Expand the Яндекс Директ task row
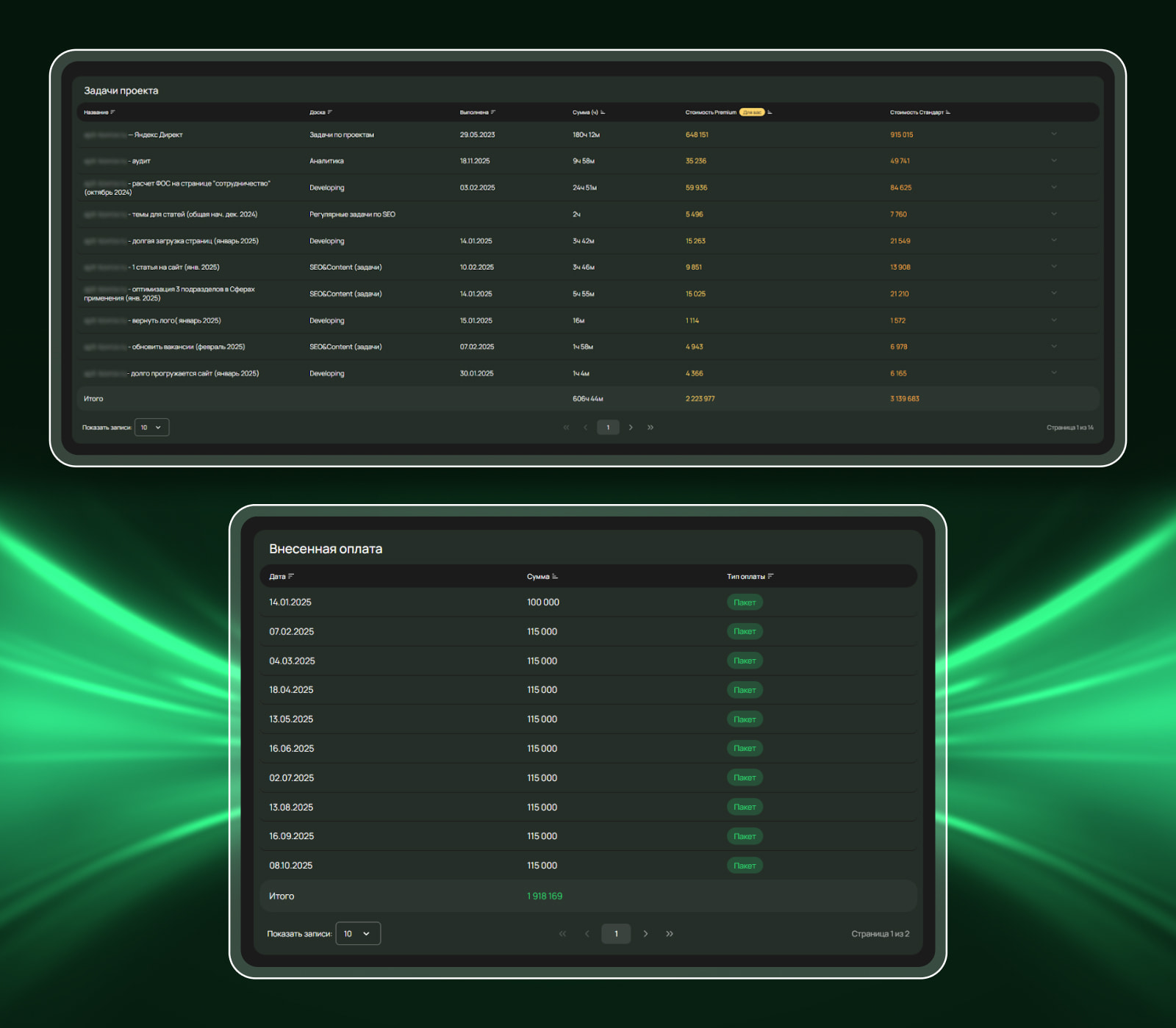The width and height of the screenshot is (1176, 1028). (x=1053, y=134)
